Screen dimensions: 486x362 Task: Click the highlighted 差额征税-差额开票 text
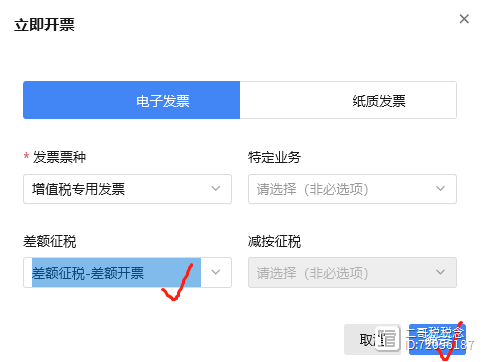[88, 273]
